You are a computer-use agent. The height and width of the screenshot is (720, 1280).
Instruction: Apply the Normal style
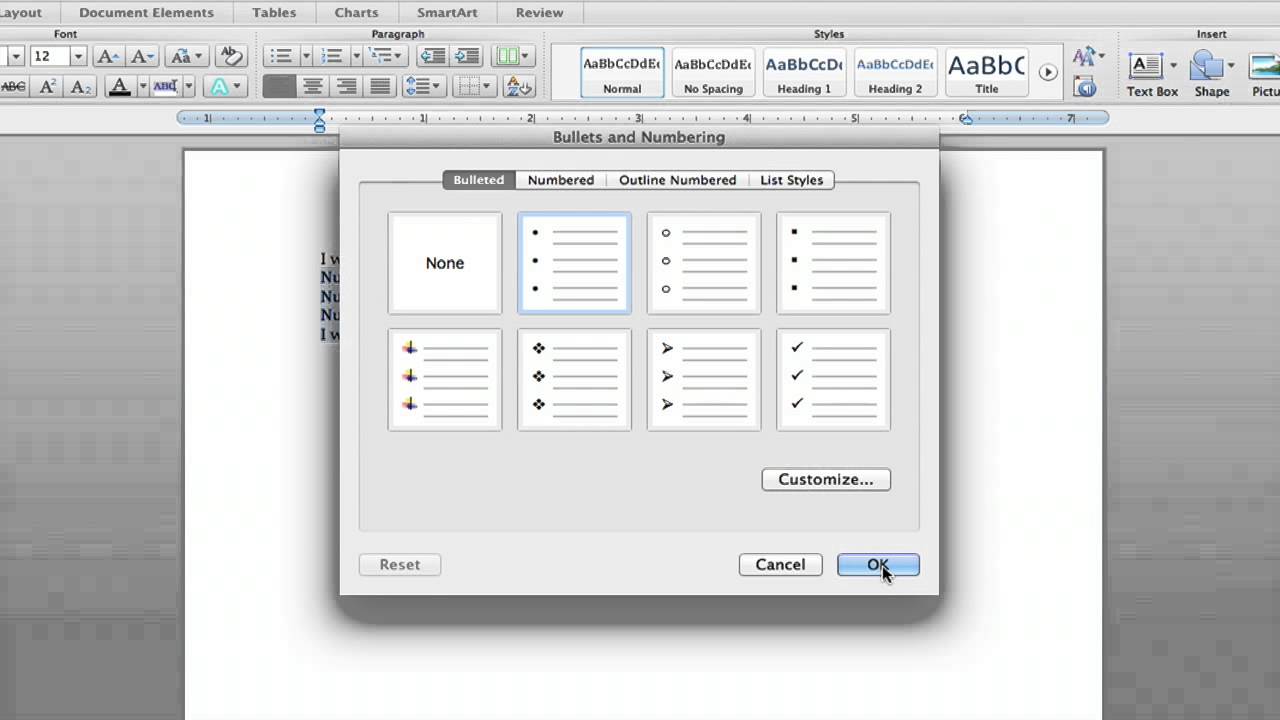tap(622, 72)
